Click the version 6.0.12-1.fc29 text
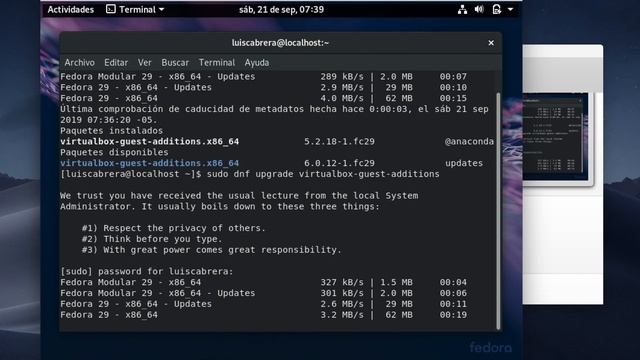Screen dimensions: 640x360 [x=339, y=163]
